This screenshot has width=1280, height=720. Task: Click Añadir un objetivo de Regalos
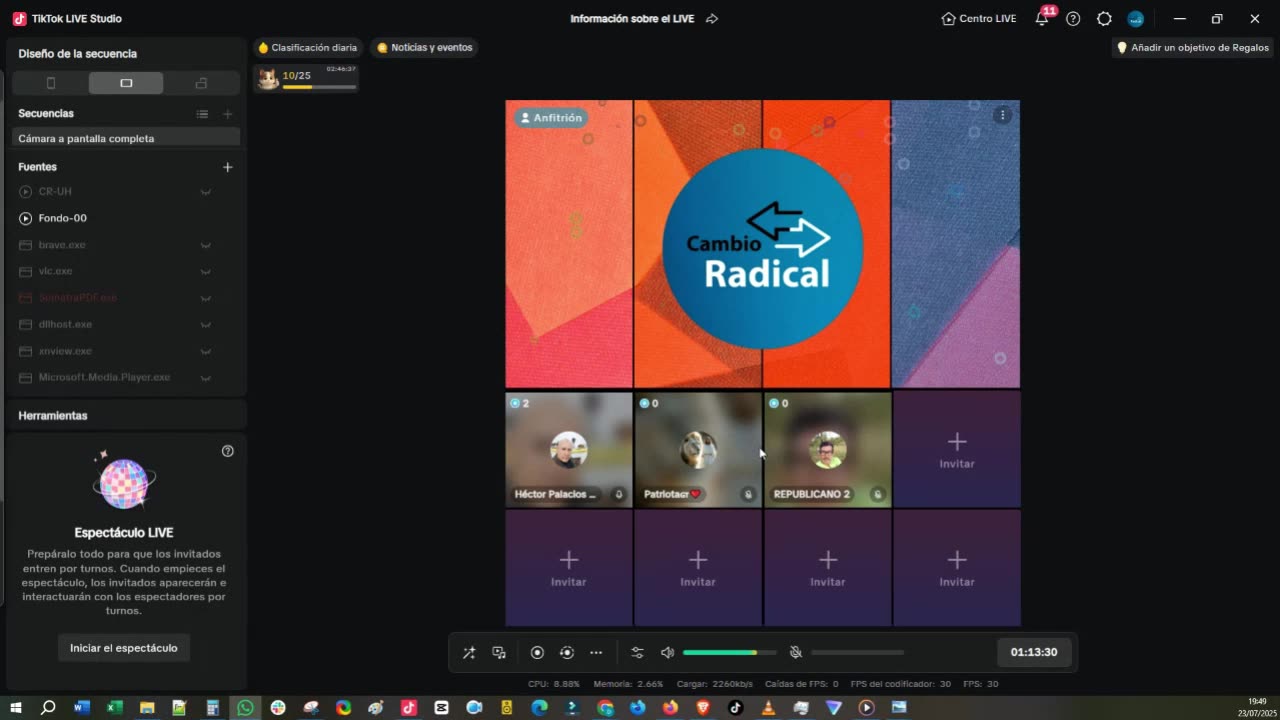point(1192,48)
